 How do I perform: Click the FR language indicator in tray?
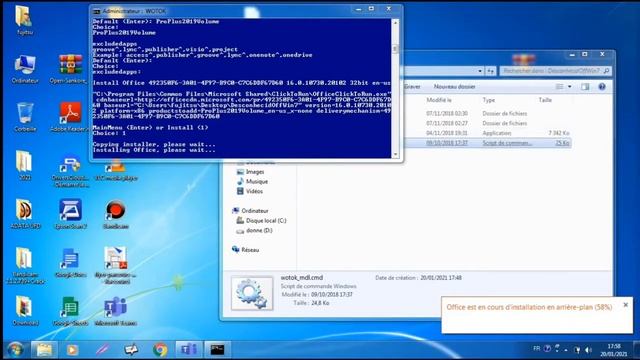click(536, 349)
